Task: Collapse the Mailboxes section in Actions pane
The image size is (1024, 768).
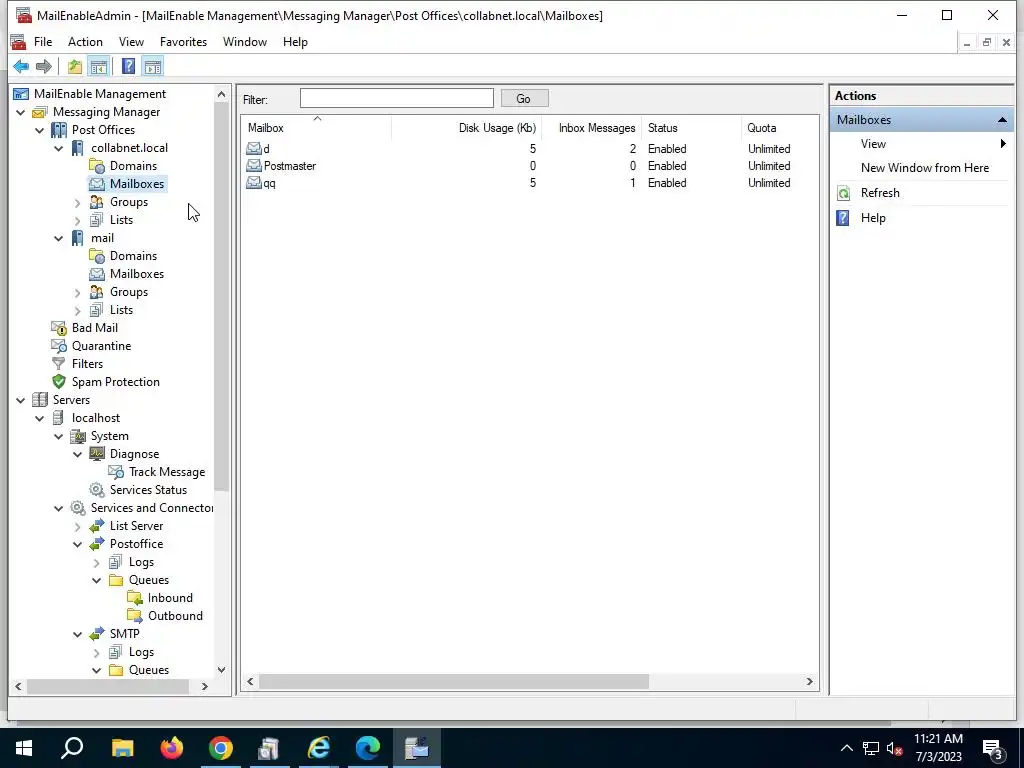Action: point(1002,120)
